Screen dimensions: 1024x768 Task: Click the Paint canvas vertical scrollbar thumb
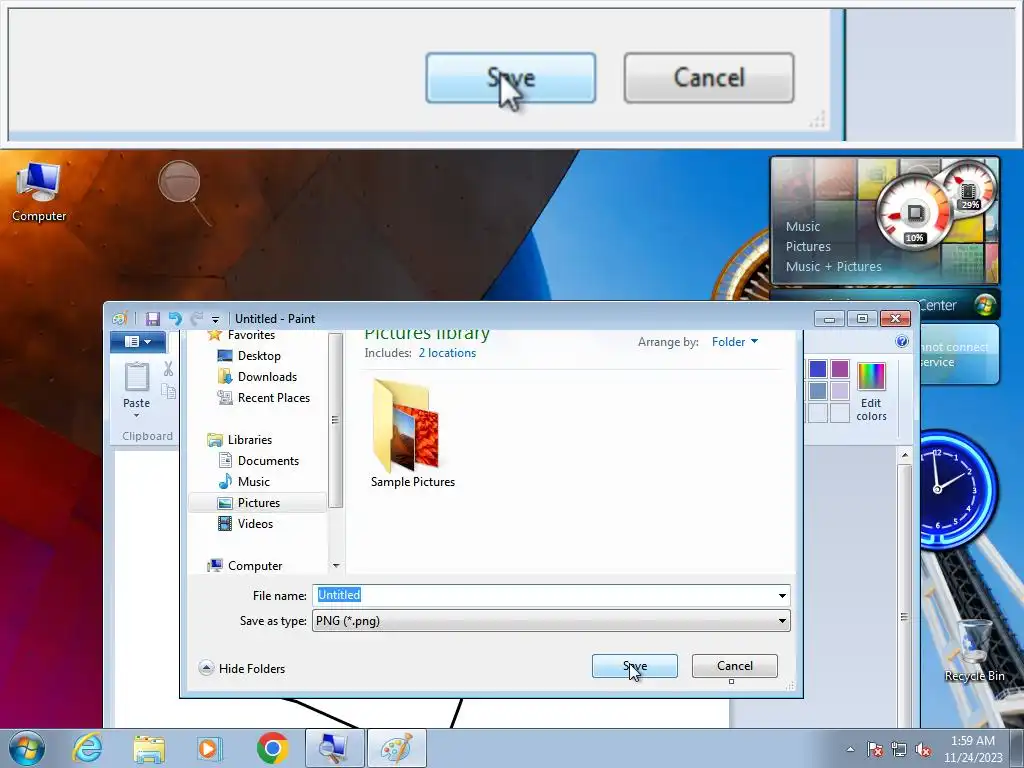(x=904, y=616)
